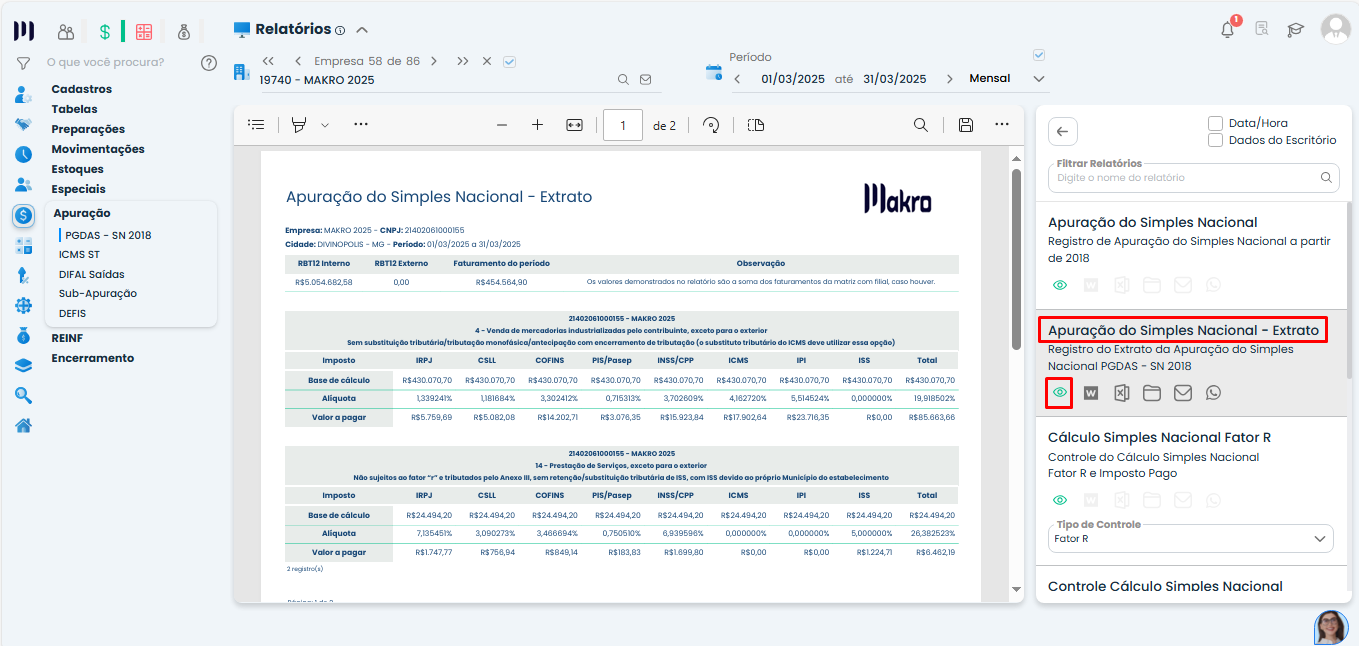Click the notifications bell icon
This screenshot has width=1359, height=646.
1228,30
